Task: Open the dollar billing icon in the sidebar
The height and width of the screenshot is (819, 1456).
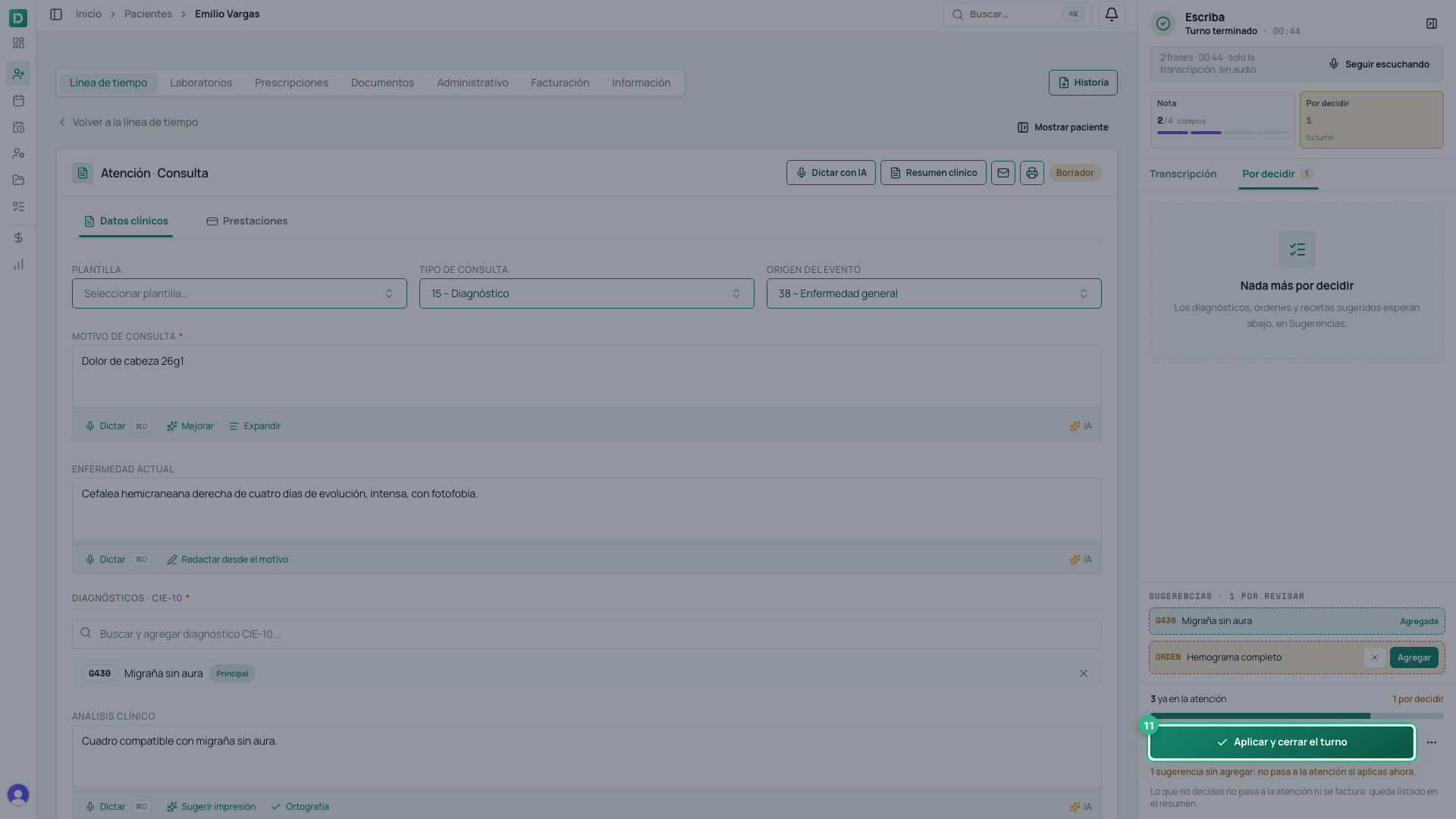Action: [x=18, y=238]
